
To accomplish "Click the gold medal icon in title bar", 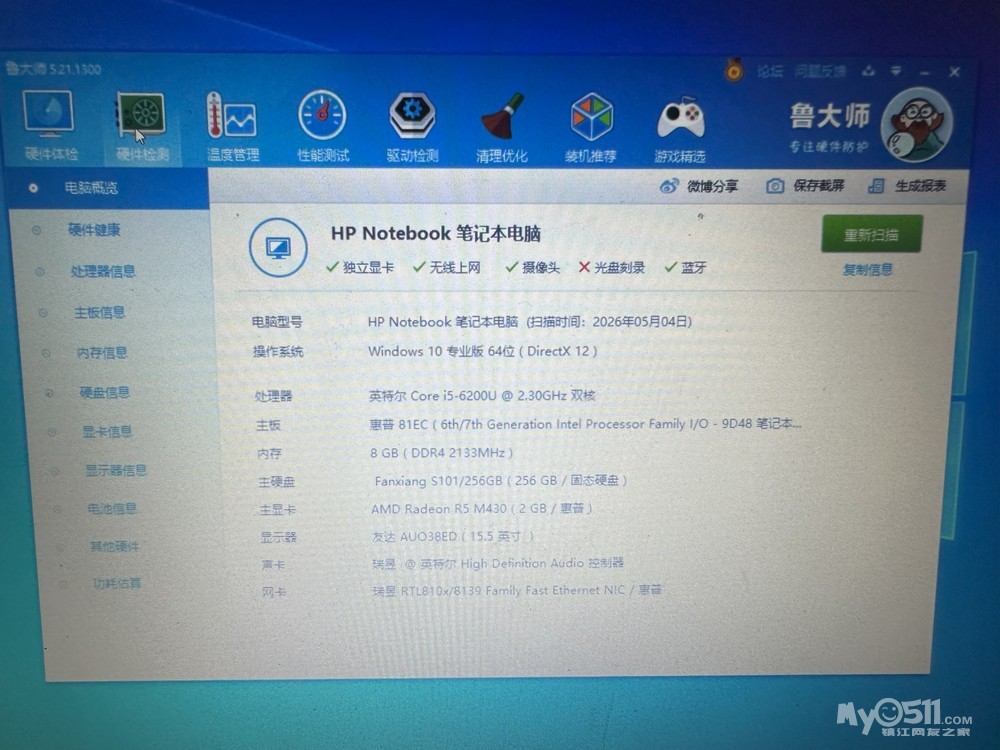I will click(x=734, y=70).
